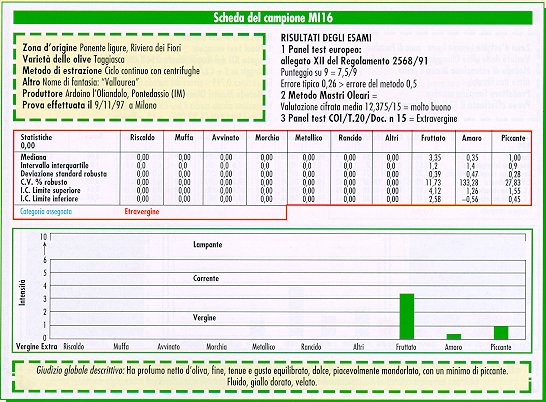Click the 'Statistiche' table header

36,137
